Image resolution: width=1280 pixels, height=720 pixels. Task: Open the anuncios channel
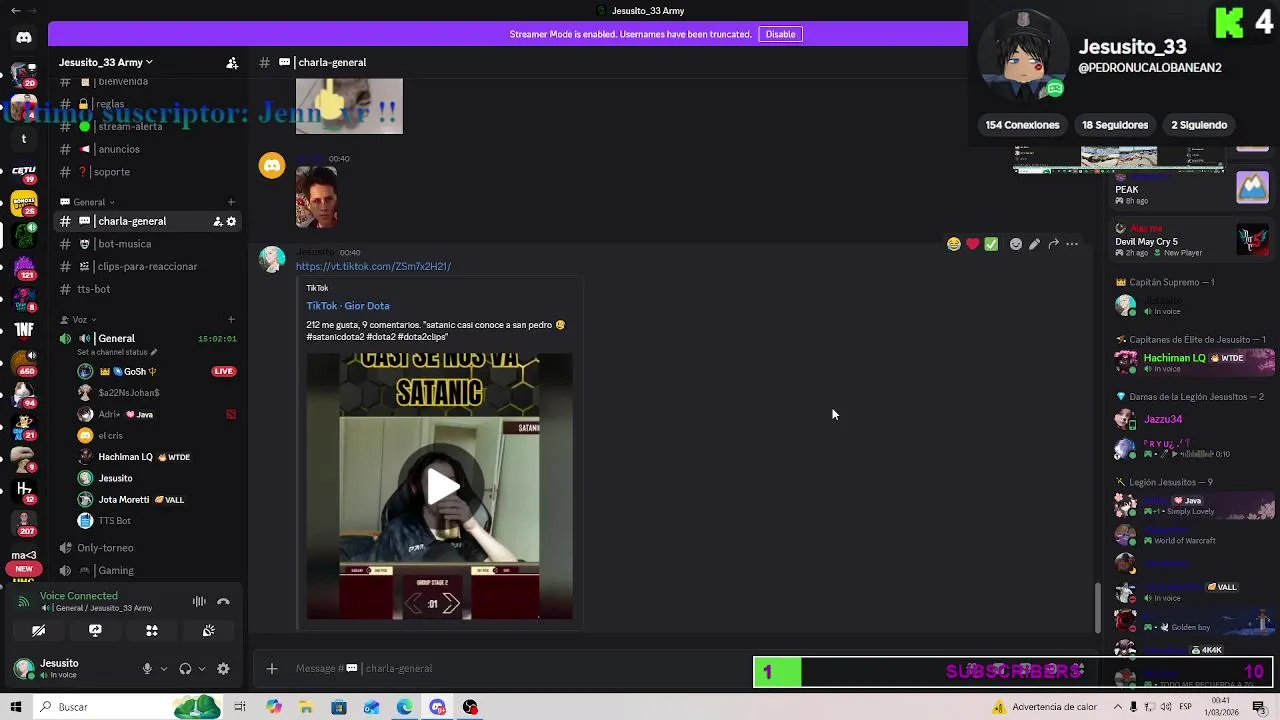coord(119,149)
